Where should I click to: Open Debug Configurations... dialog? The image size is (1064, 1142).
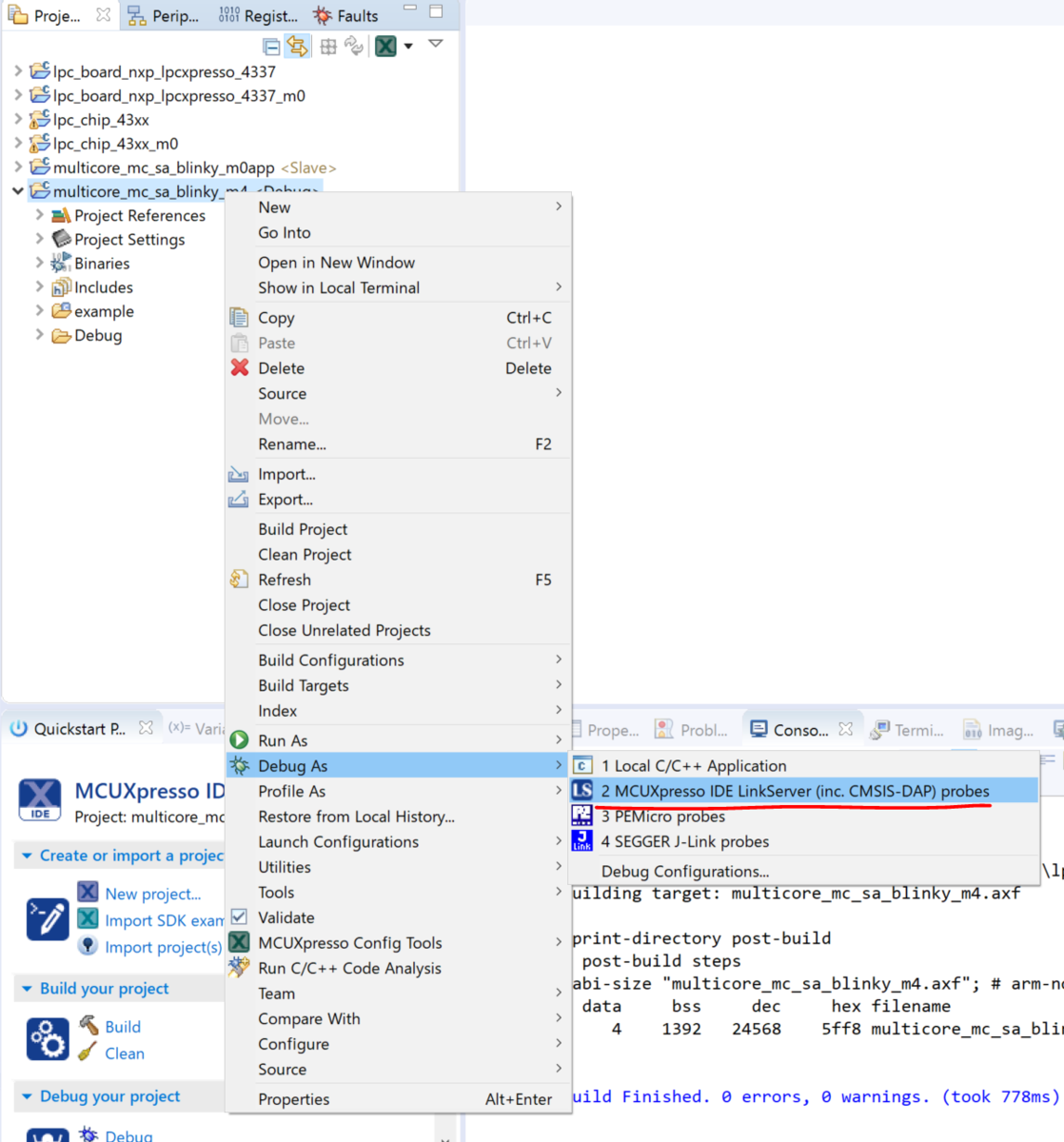(804, 872)
